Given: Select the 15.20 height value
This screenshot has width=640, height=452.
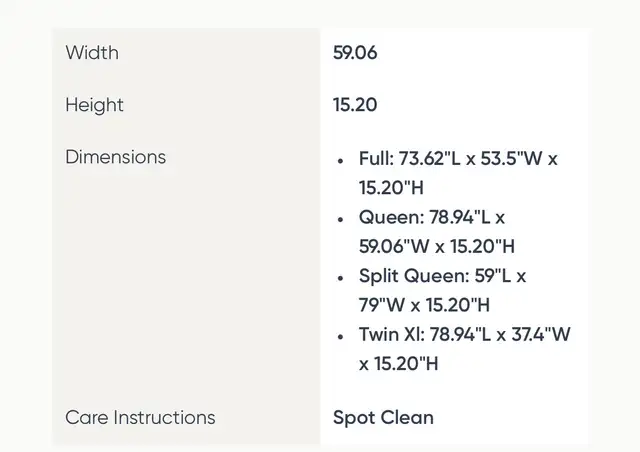Looking at the screenshot, I should click(x=355, y=105).
